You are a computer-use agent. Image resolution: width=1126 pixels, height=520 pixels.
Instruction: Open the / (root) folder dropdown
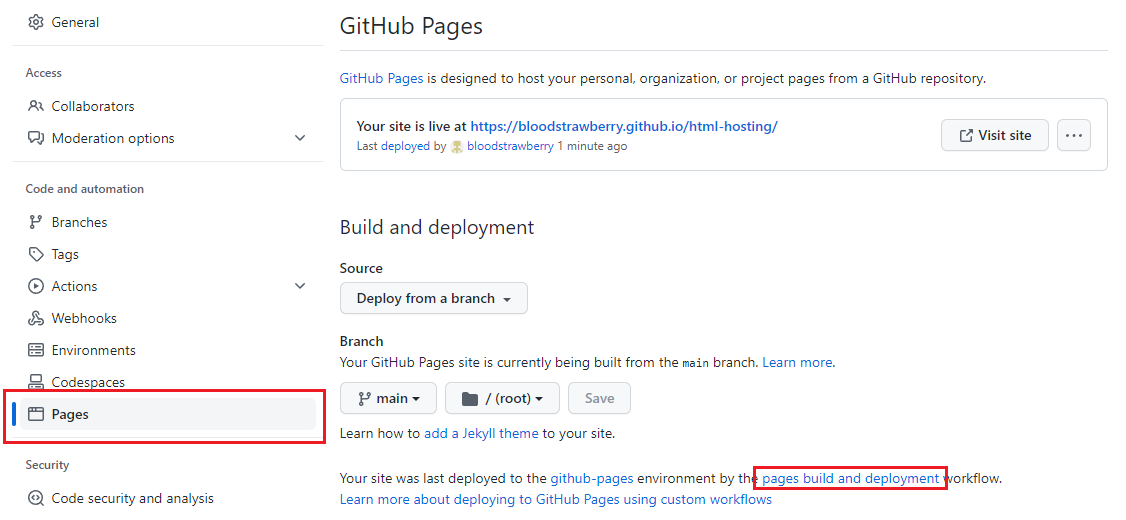coord(502,398)
